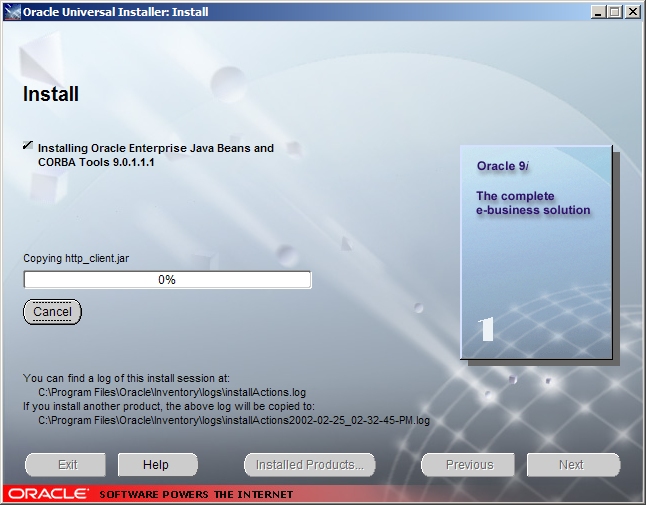Open the Help button

[x=158, y=465]
